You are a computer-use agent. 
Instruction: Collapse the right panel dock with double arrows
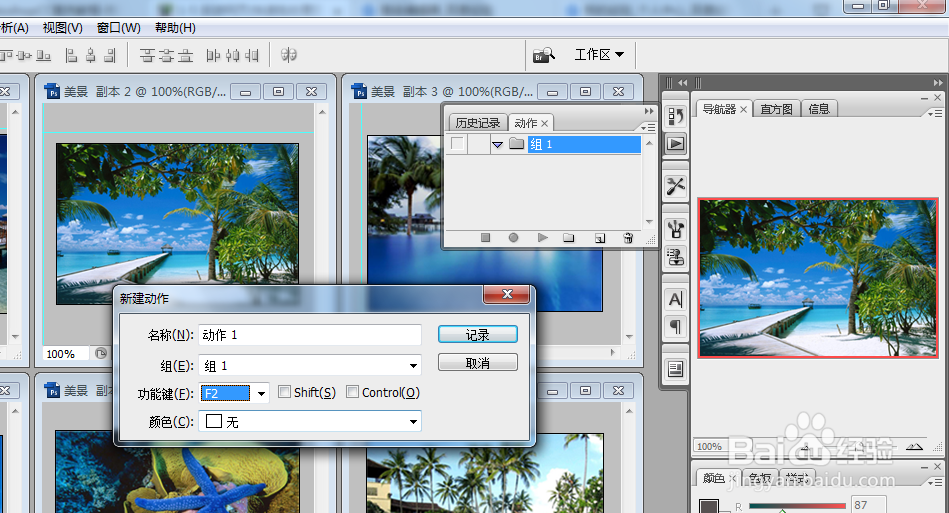pos(938,83)
